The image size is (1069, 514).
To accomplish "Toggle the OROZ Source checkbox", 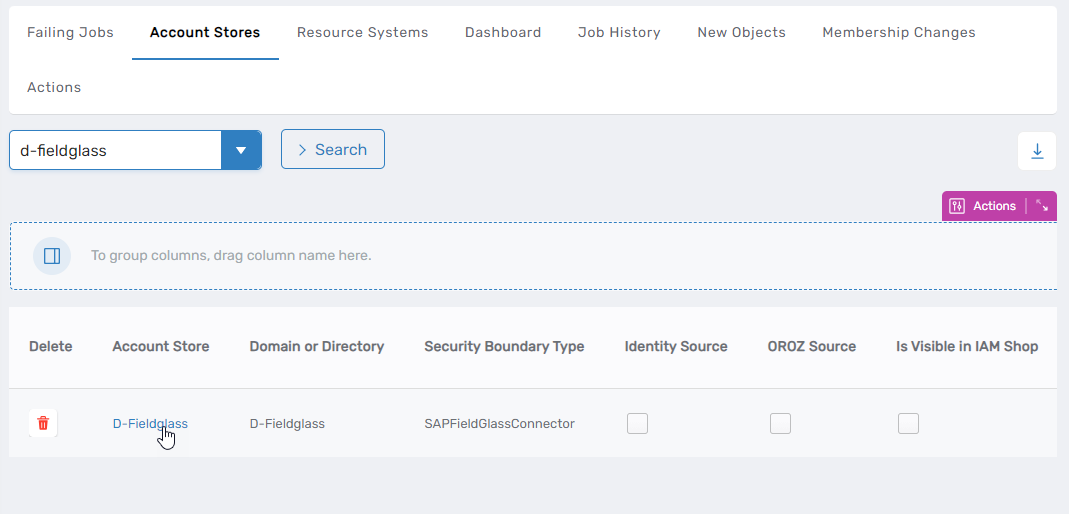I will [780, 424].
